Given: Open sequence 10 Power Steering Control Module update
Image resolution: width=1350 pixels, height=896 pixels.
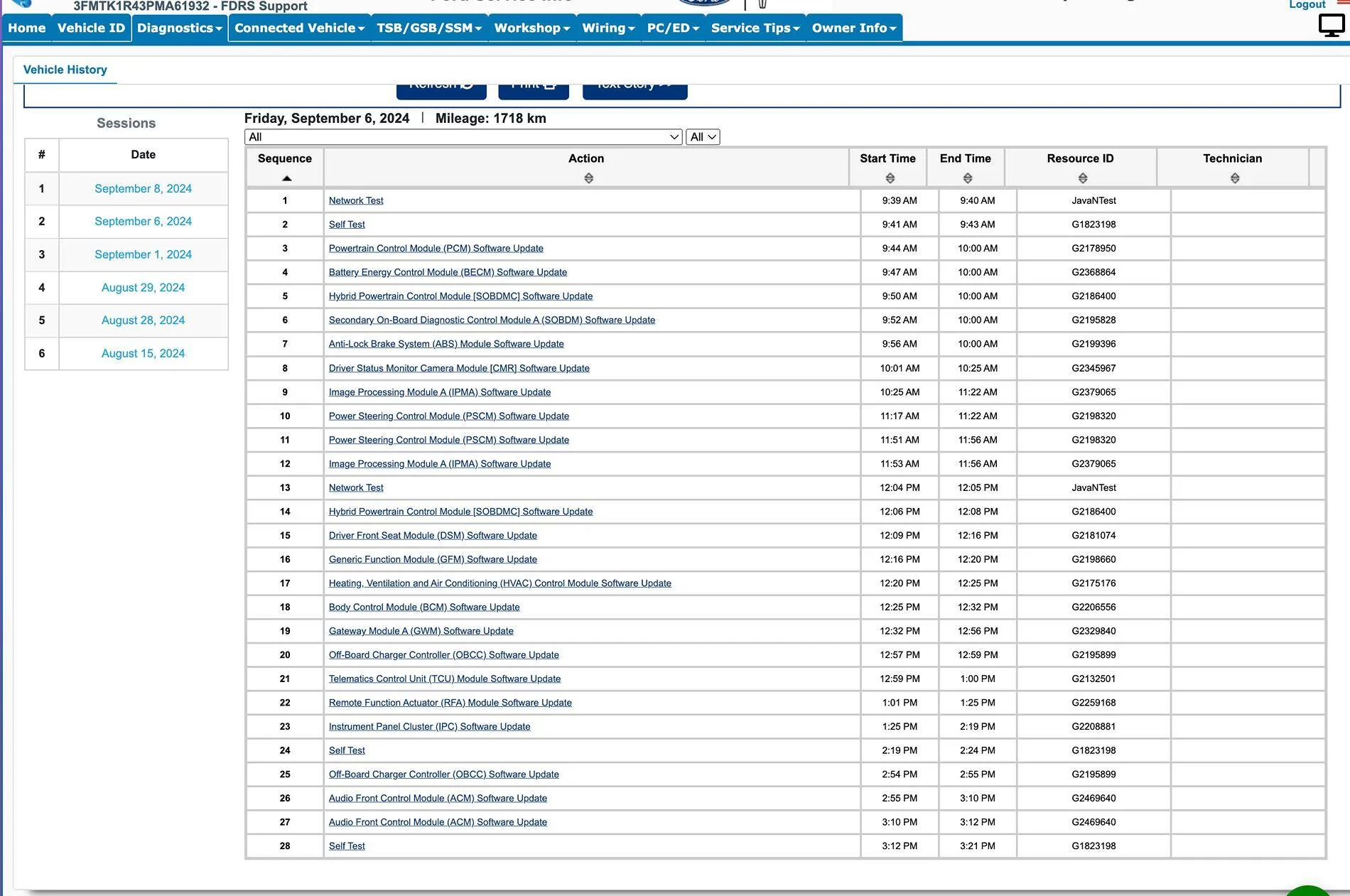Looking at the screenshot, I should [449, 416].
